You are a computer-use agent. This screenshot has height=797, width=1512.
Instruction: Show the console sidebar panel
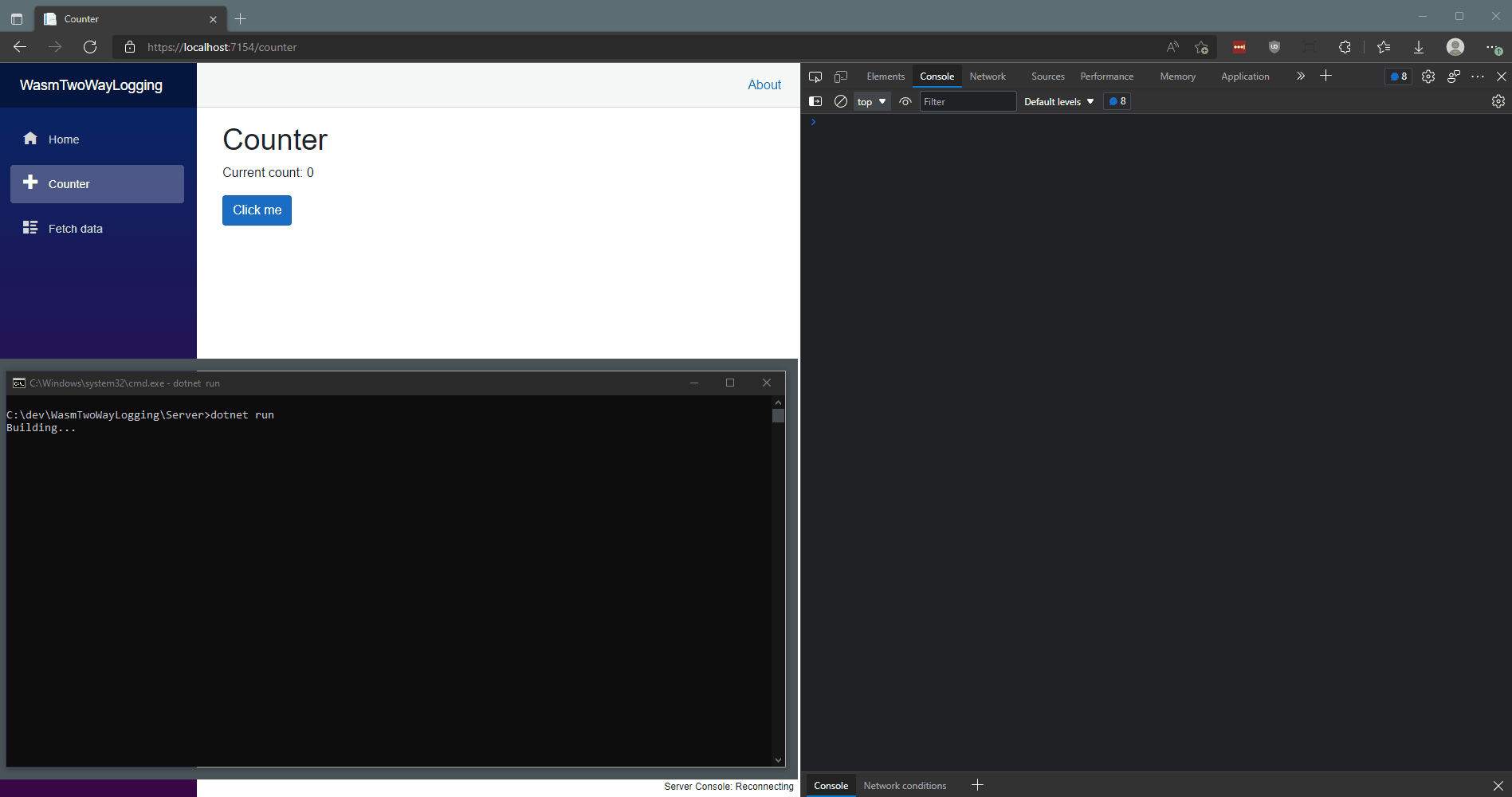(x=815, y=101)
